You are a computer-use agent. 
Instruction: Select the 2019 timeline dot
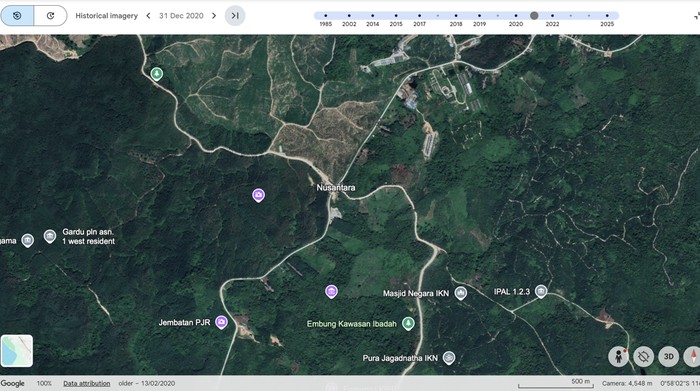479,16
